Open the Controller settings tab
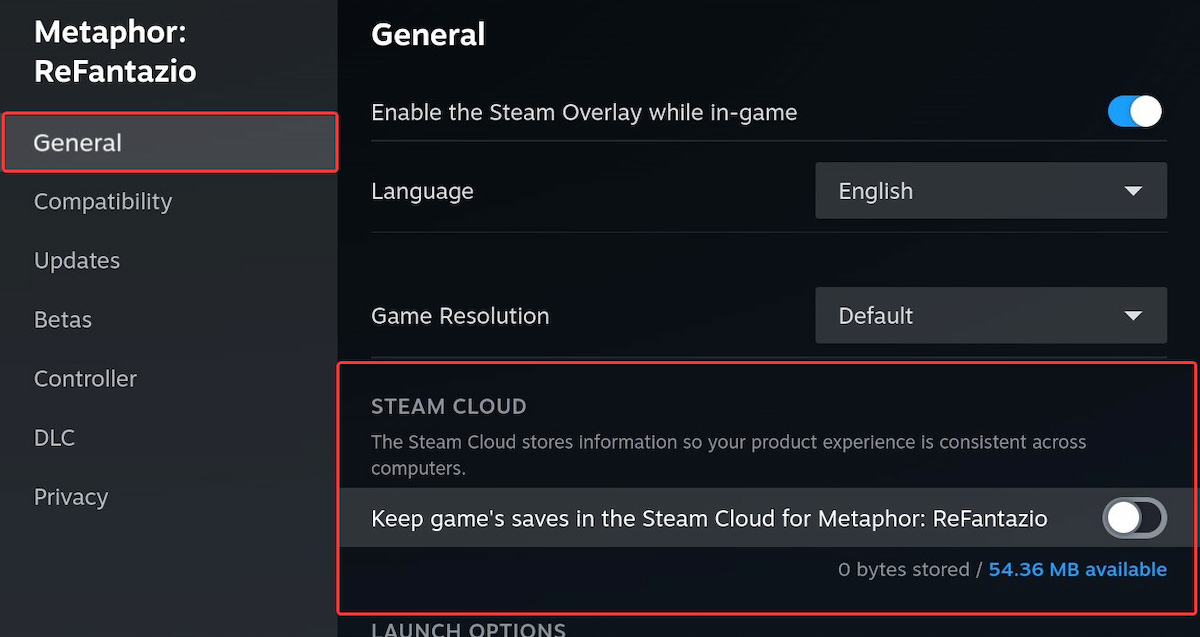The width and height of the screenshot is (1200, 637). pos(85,379)
